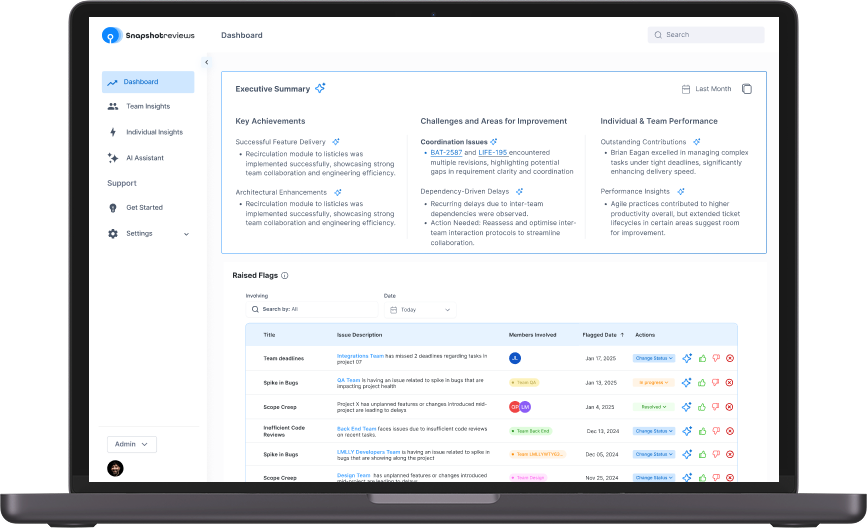Click into the top Search field
This screenshot has height=528, width=867.
click(706, 35)
